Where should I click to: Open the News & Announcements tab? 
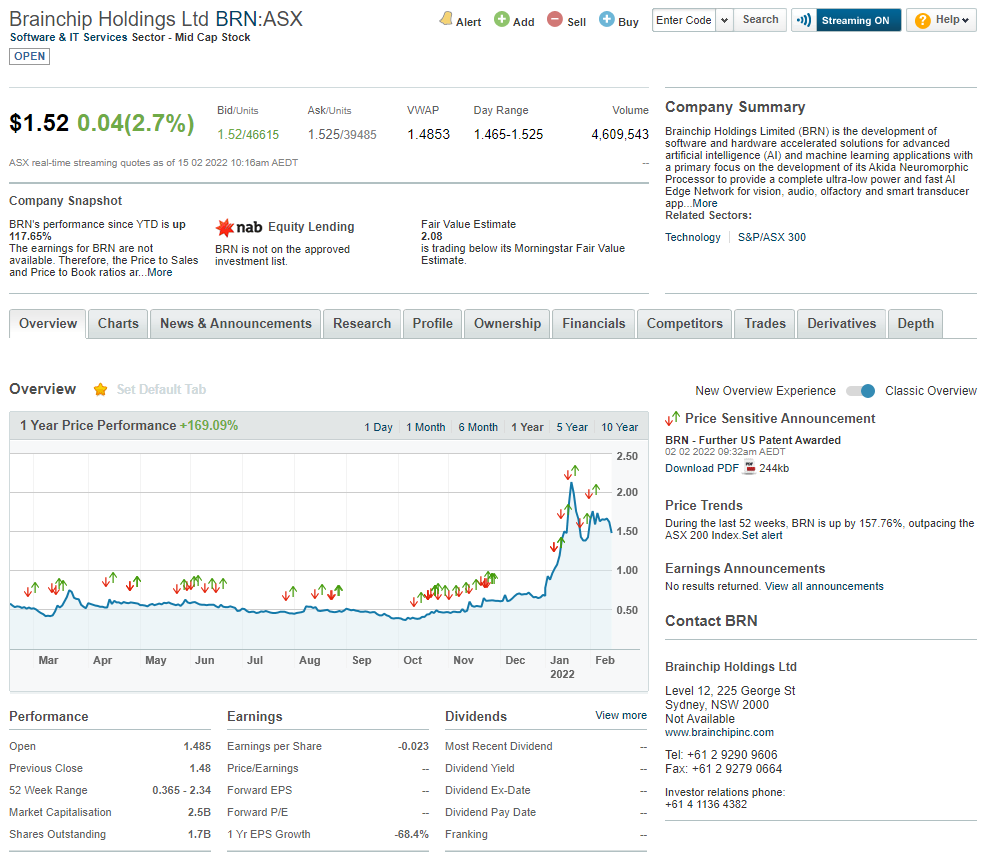click(236, 323)
